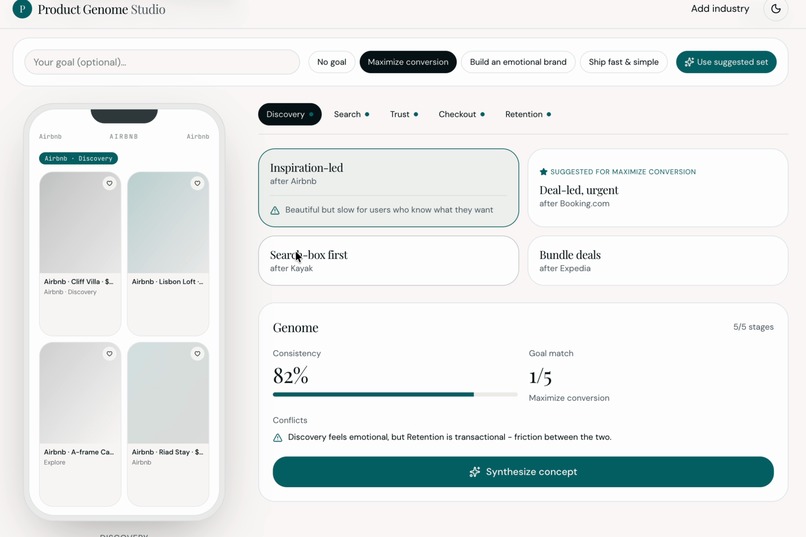Open A-frame Cabin listing thumbnail
Viewport: 806px width, 537px height.
[80, 393]
